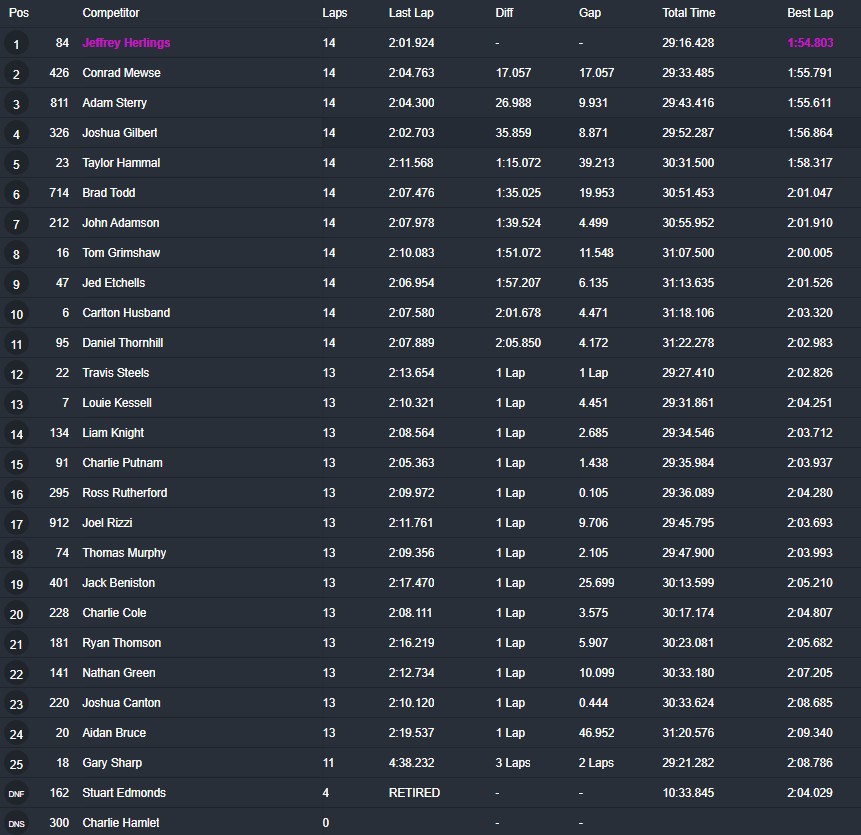Select Brad Todd competitor name
861x835 pixels.
click(x=109, y=193)
